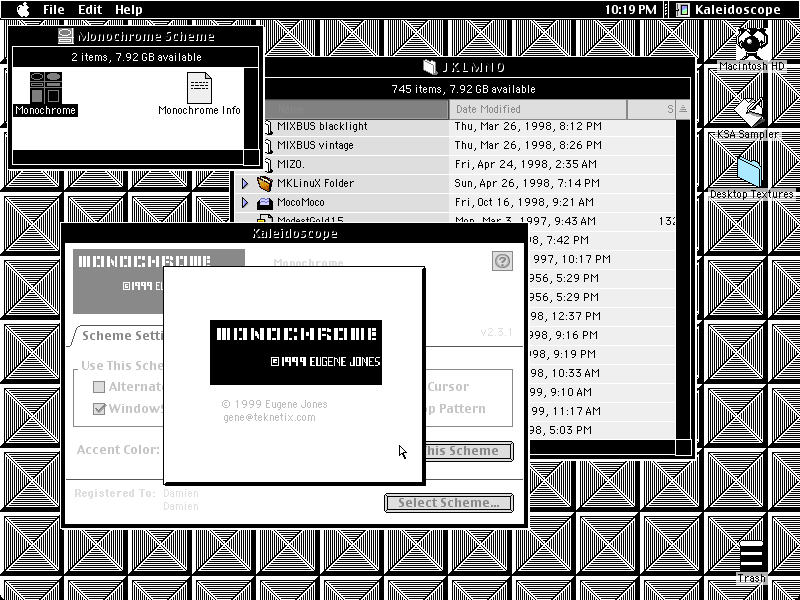Open the File menu
800x600 pixels.
click(54, 9)
